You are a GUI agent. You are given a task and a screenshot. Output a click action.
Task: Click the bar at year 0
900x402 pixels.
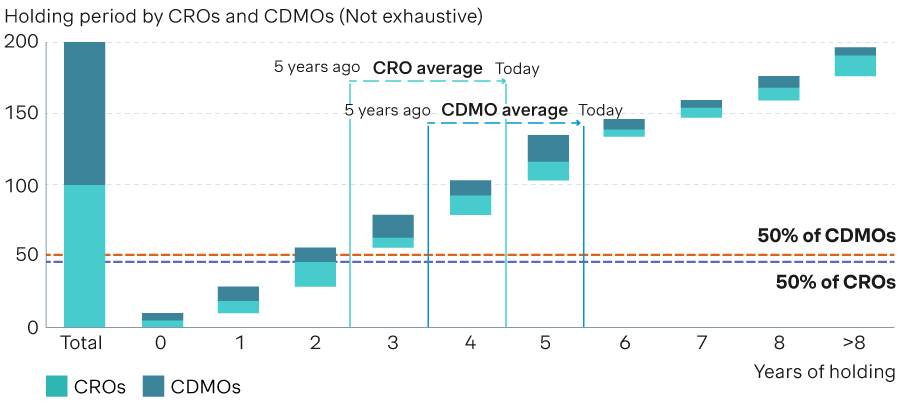coord(162,320)
